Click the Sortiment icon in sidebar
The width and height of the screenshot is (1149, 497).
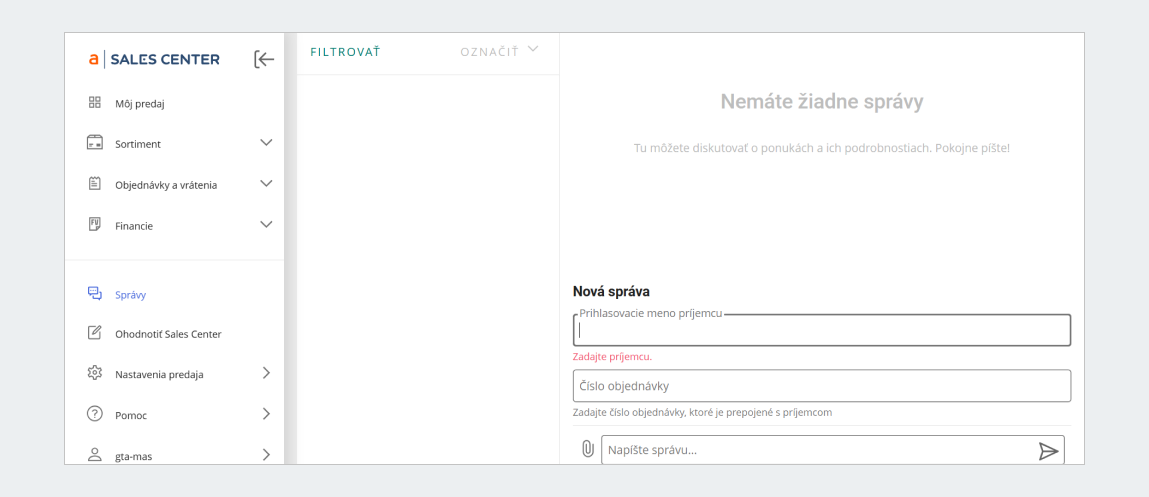95,143
